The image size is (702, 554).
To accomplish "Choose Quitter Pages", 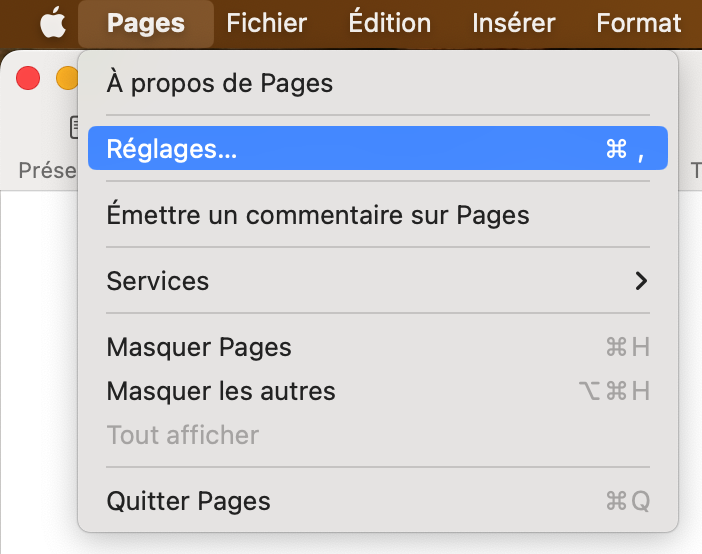I will (189, 500).
